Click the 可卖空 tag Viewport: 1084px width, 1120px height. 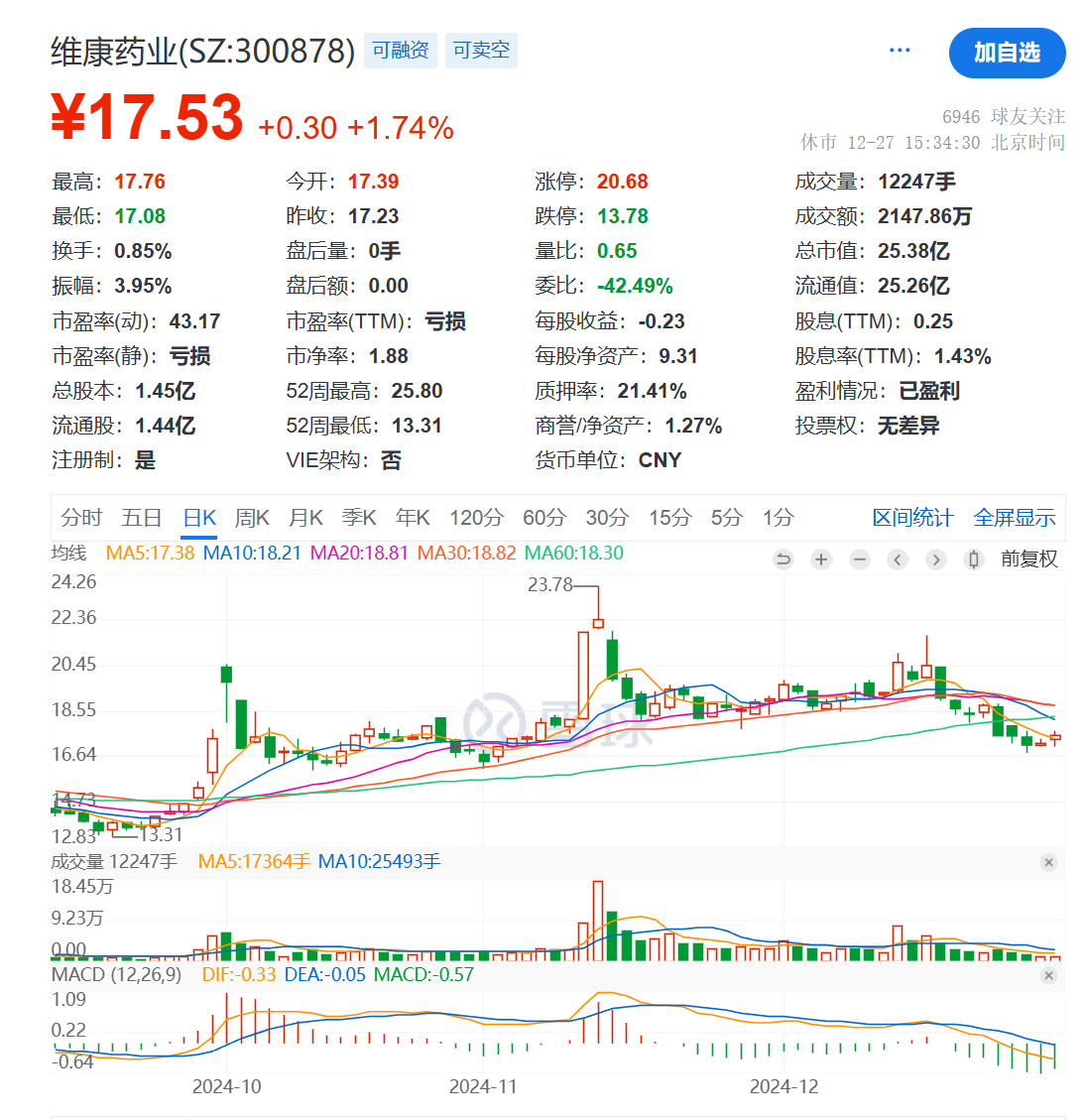coord(481,50)
